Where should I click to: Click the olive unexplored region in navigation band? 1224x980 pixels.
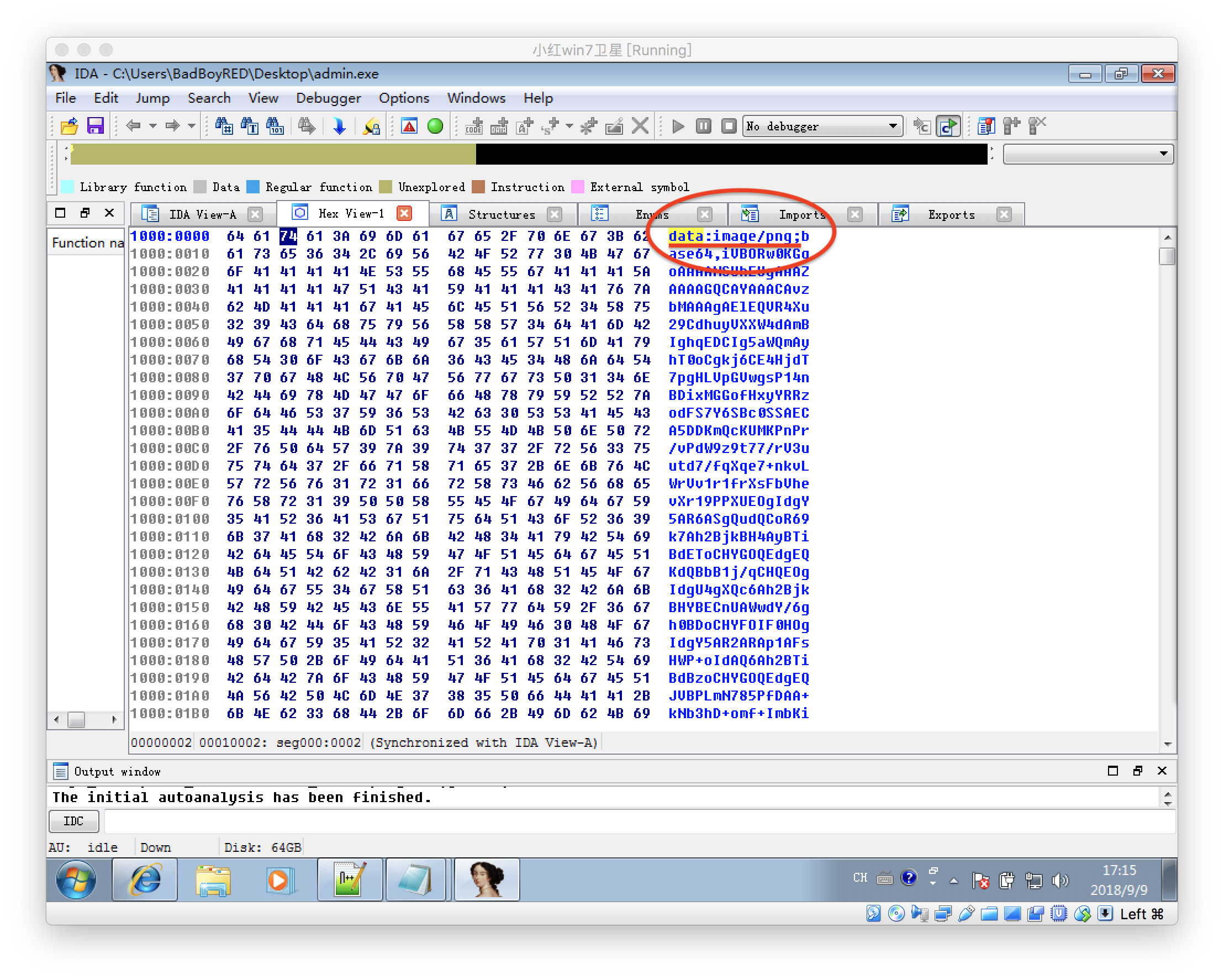click(272, 154)
